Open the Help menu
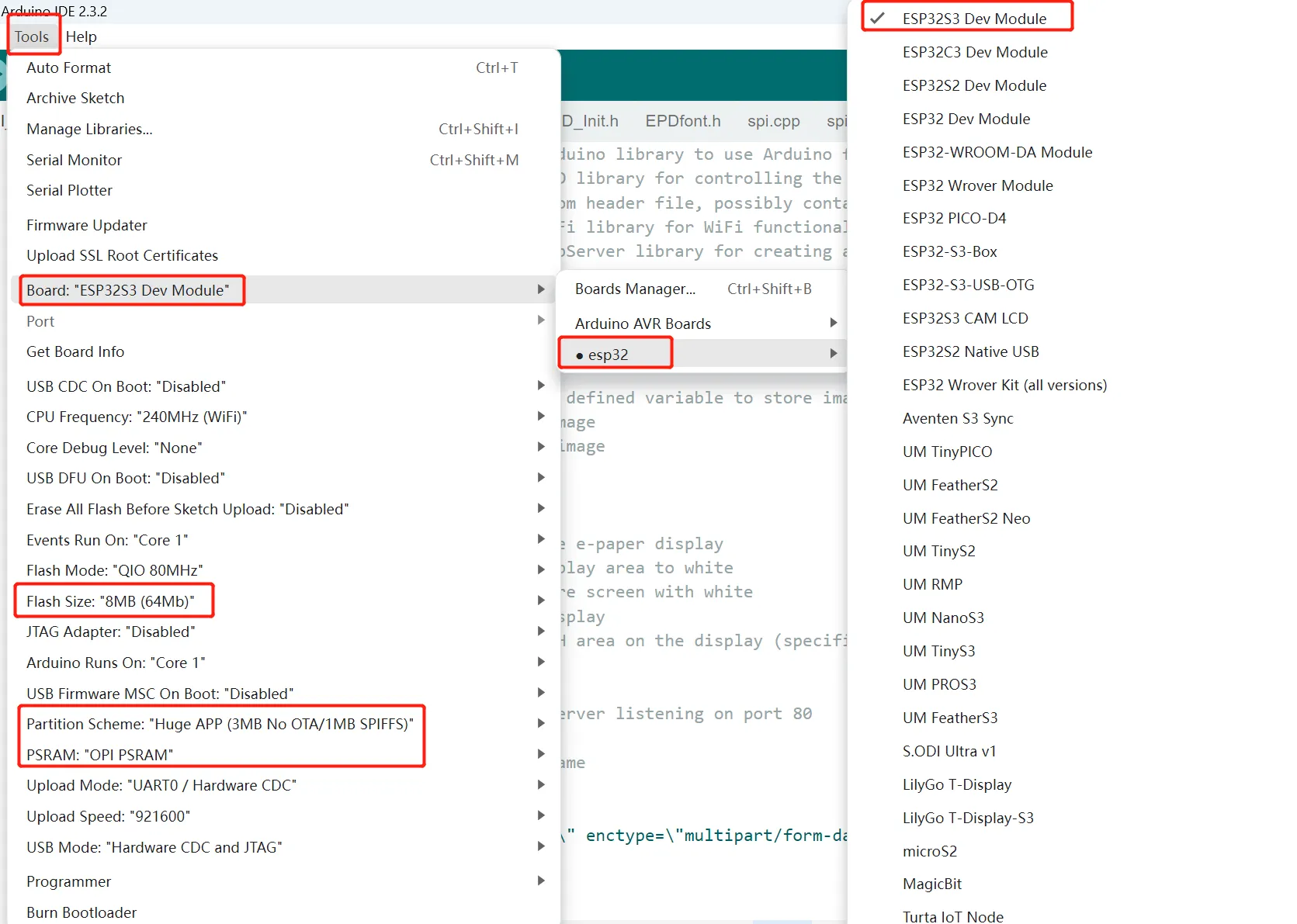Viewport: 1297px width, 924px height. 81,36
